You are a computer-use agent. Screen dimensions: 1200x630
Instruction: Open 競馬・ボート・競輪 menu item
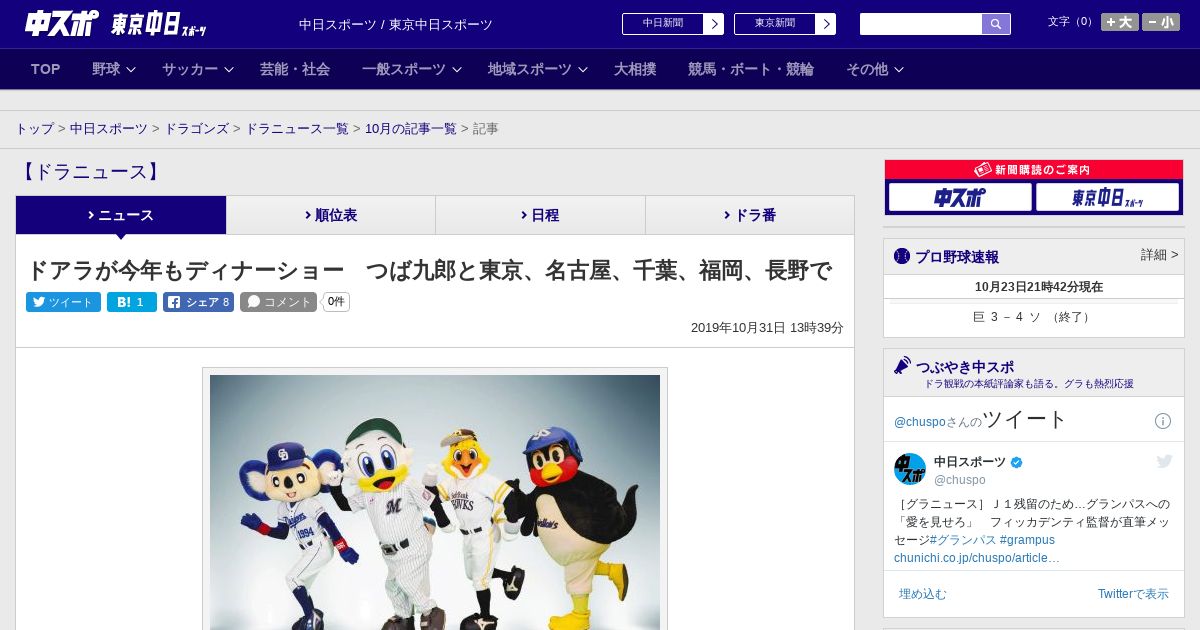click(751, 69)
